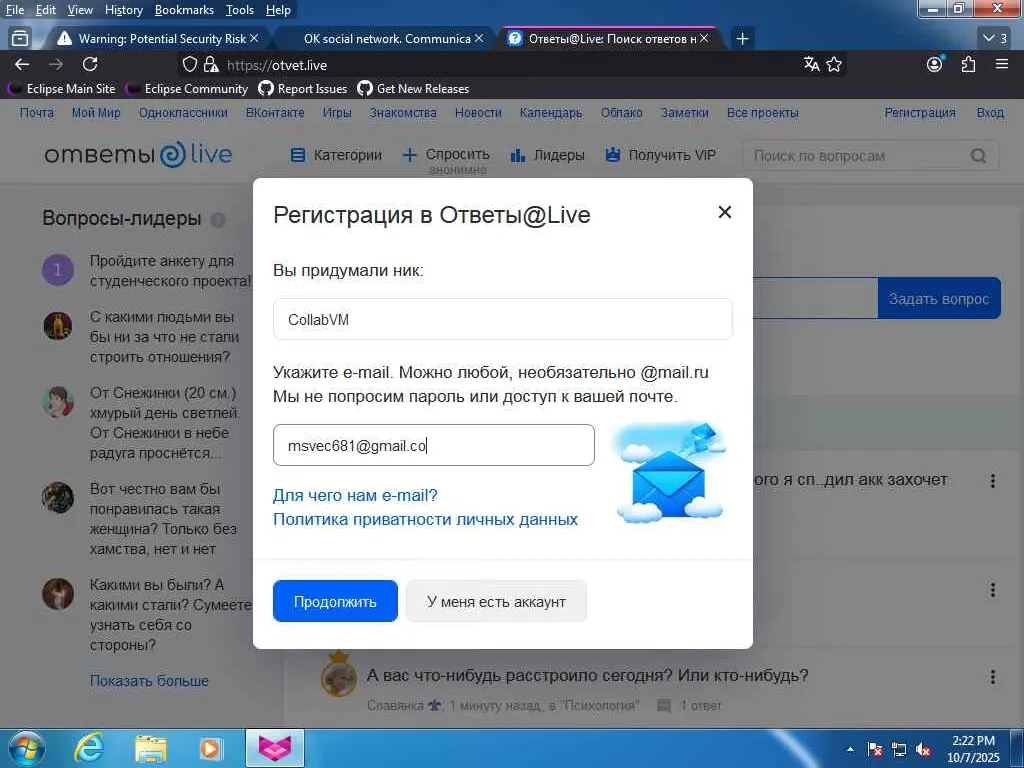Close the Warning: Potential Security Risk tab

pos(254,39)
